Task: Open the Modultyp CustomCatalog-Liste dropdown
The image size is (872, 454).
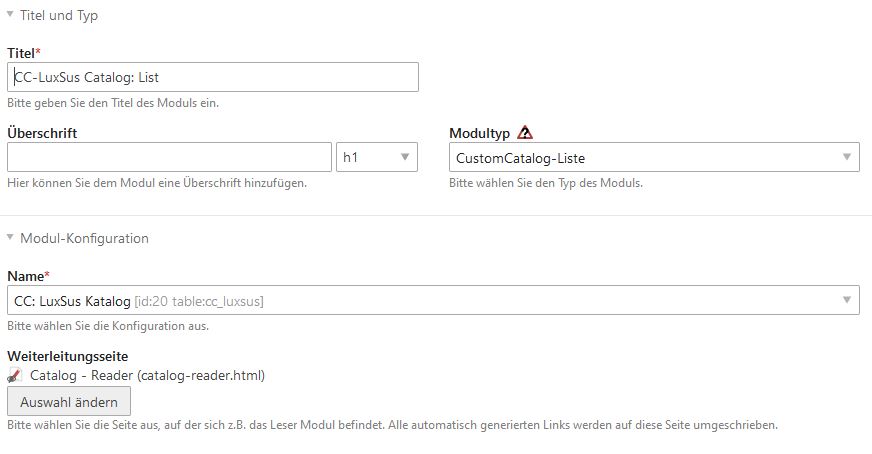Action: coord(654,157)
